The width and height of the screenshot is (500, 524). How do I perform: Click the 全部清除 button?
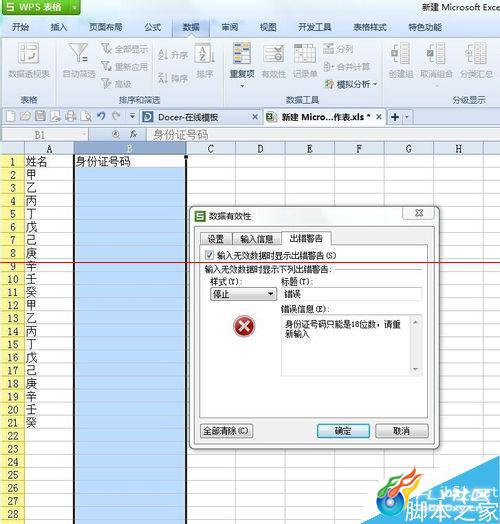(226, 431)
